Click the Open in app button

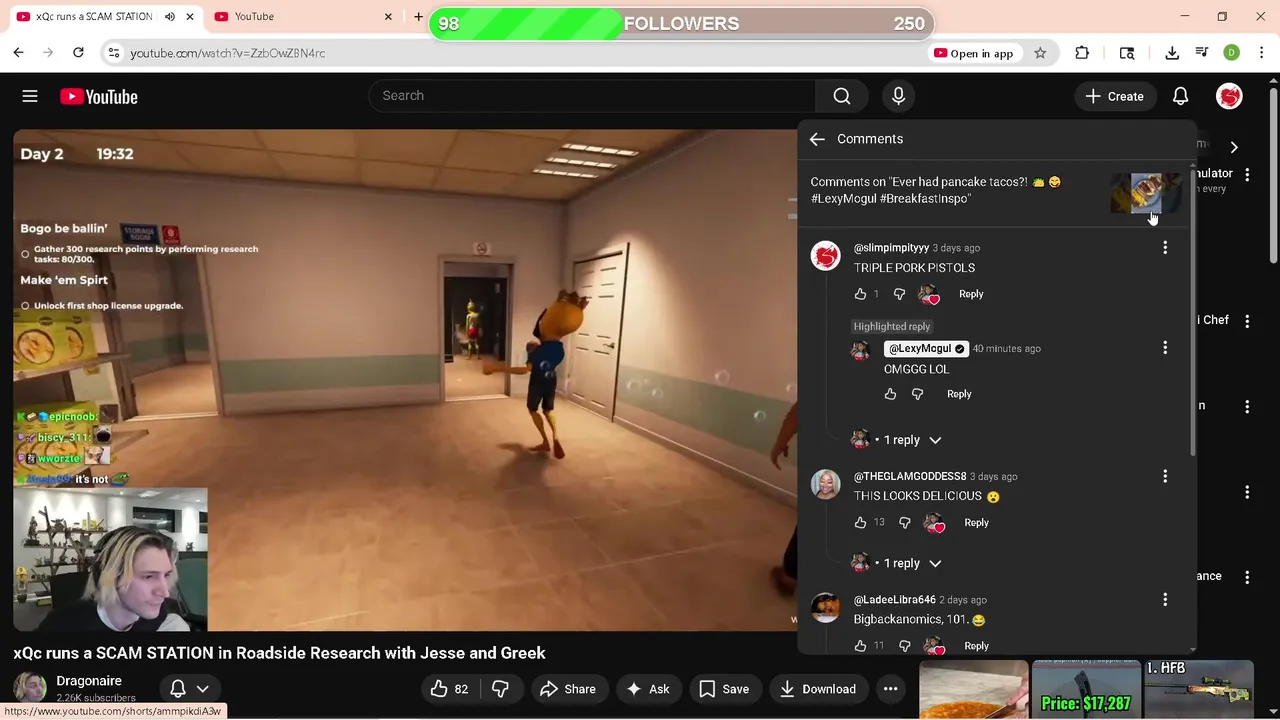973,53
